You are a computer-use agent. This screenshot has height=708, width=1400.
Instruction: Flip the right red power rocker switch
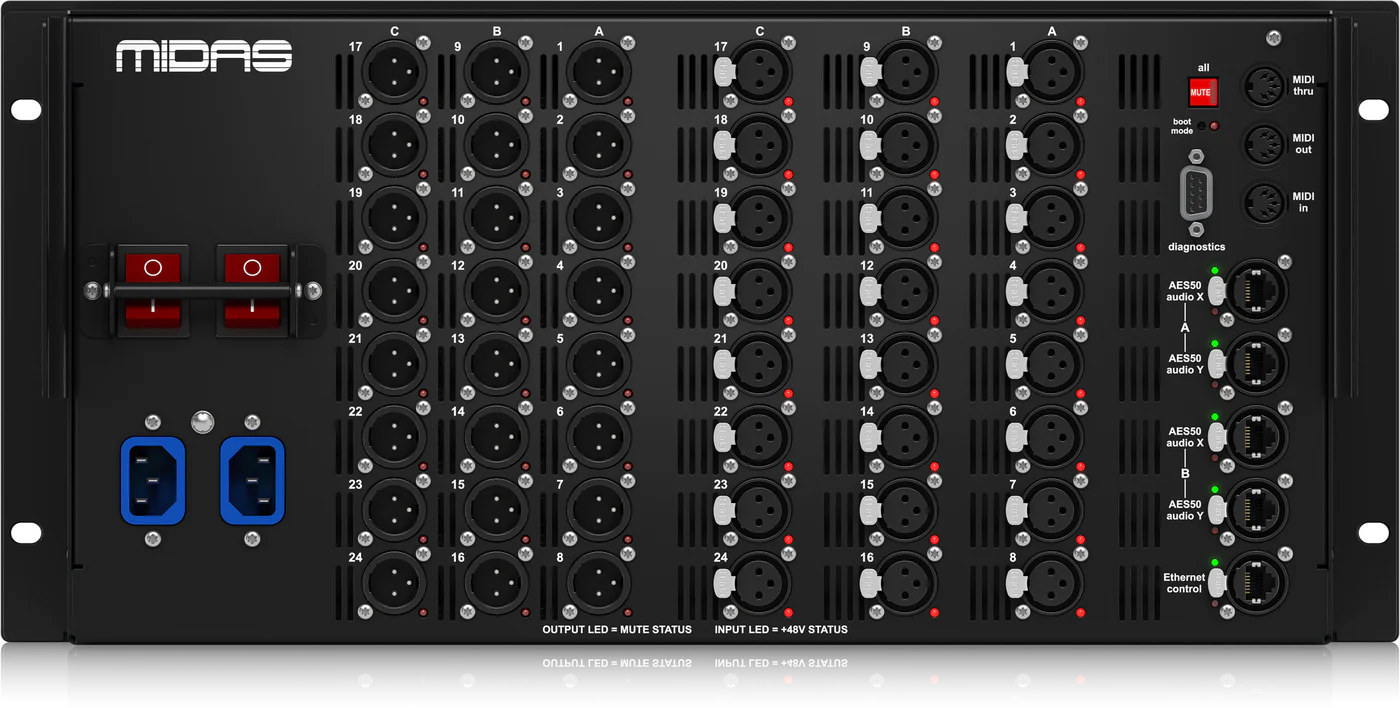pos(250,290)
